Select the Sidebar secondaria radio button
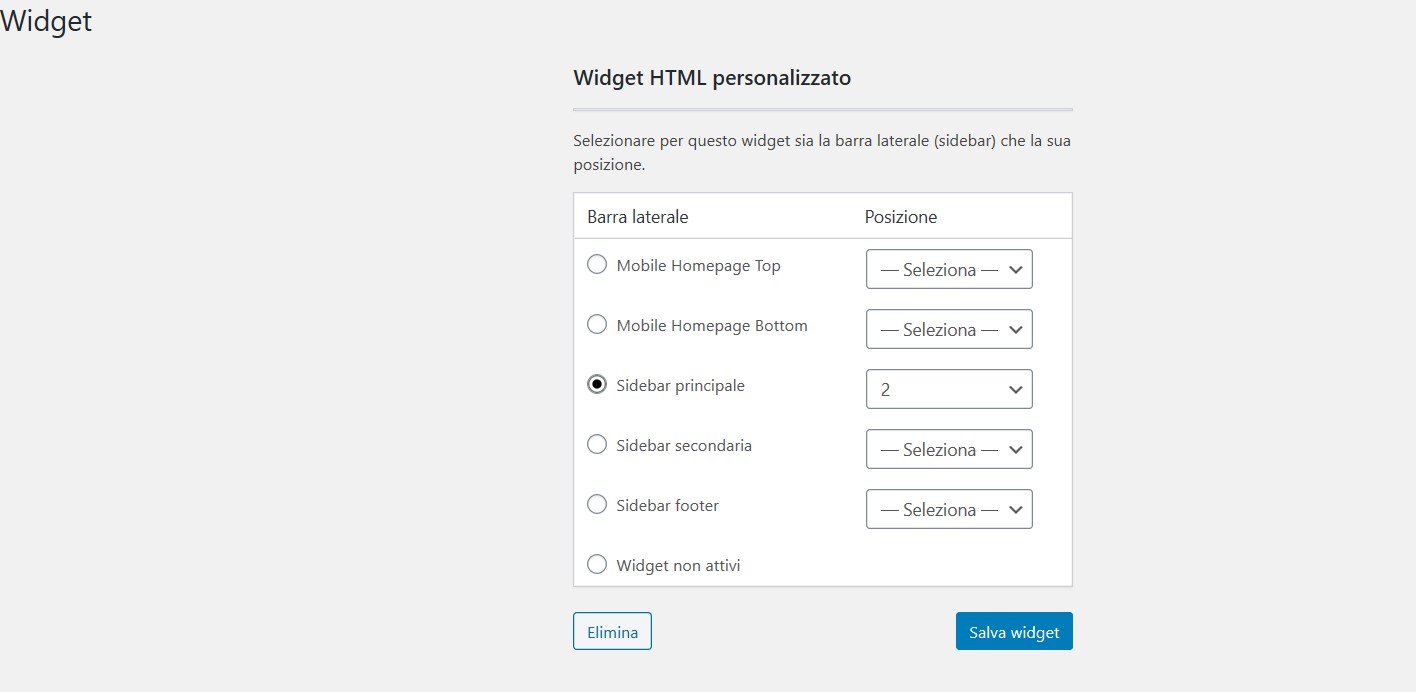The image size is (1416, 692). (x=597, y=445)
